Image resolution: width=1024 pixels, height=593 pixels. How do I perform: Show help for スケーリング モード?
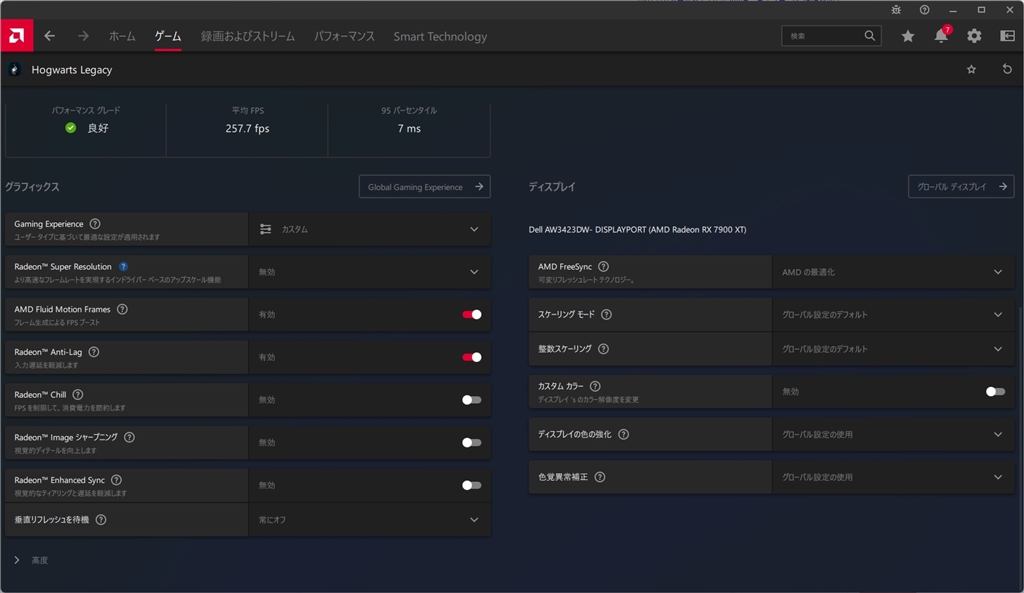point(606,314)
